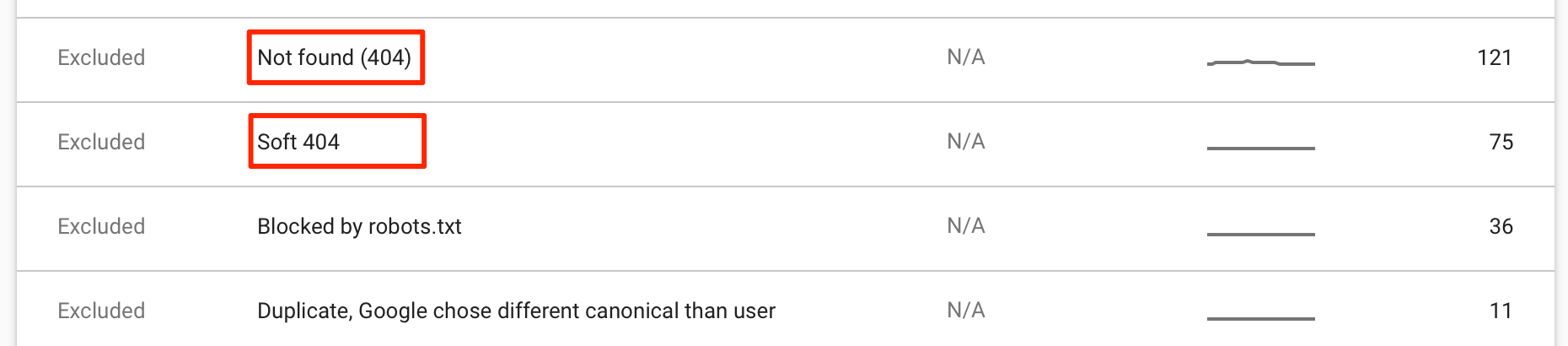Viewport: 1568px width, 346px height.
Task: Click the Not found (404) trend sparkline
Action: pyautogui.click(x=1260, y=62)
